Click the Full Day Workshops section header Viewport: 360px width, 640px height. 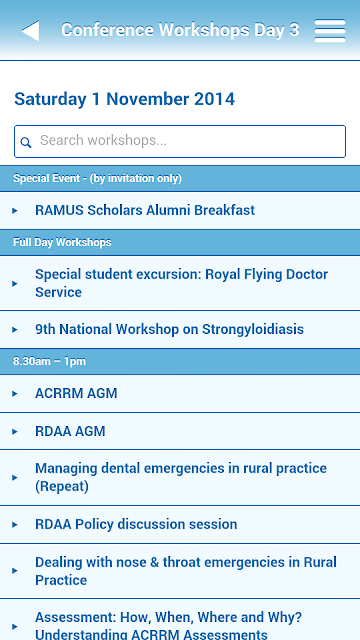tap(180, 242)
